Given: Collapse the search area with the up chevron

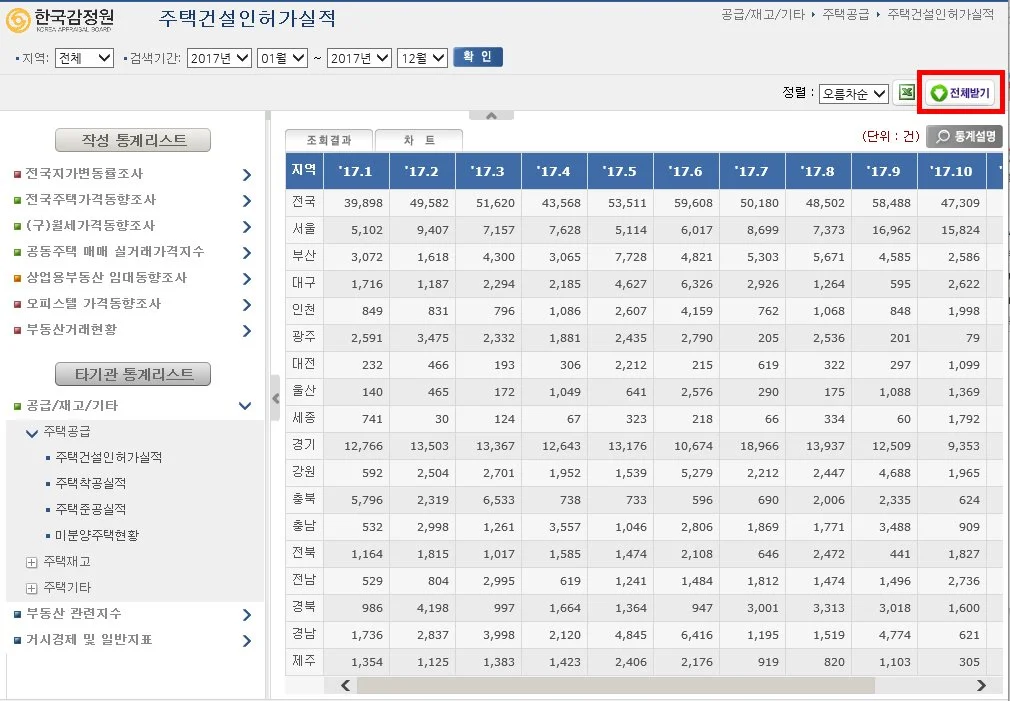Looking at the screenshot, I should click(491, 114).
